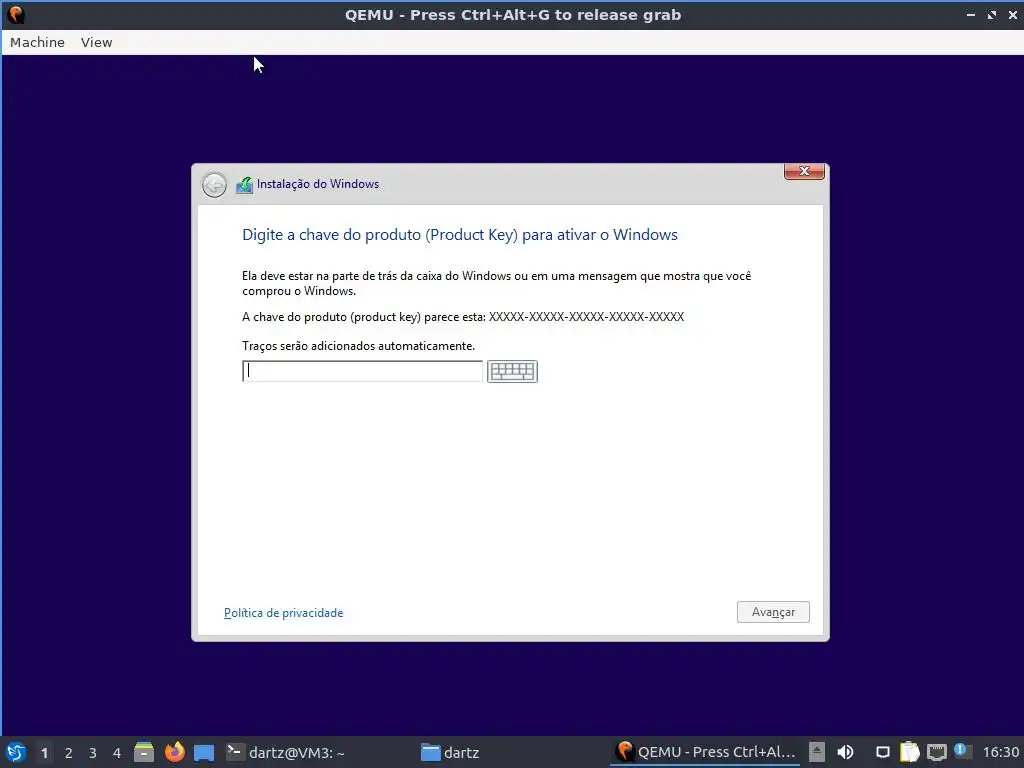Open the Política de privacidade link
The height and width of the screenshot is (768, 1024).
[283, 613]
